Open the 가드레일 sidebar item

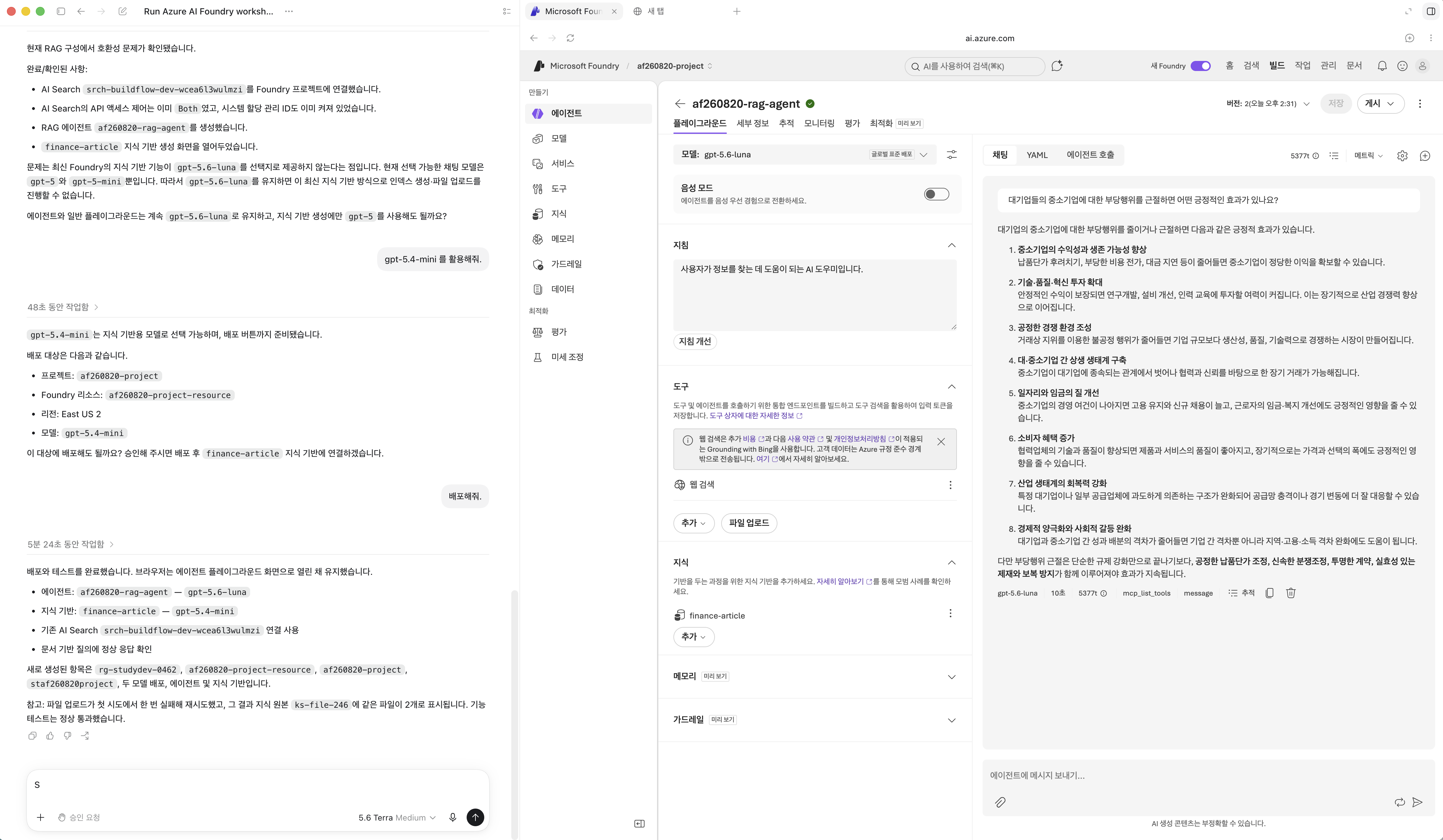click(588, 264)
